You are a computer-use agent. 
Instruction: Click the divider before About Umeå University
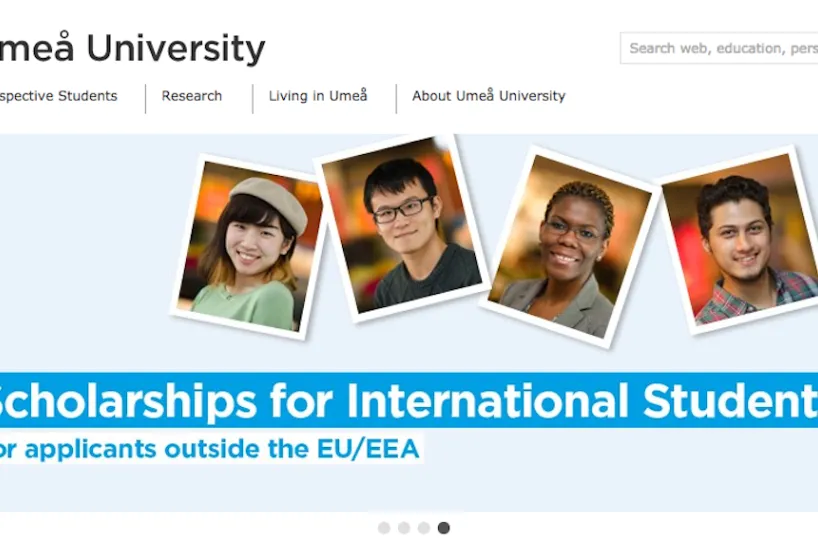(x=396, y=99)
